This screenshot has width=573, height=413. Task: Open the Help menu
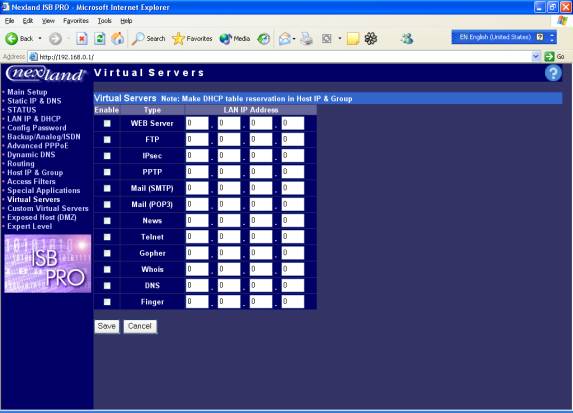pos(126,21)
